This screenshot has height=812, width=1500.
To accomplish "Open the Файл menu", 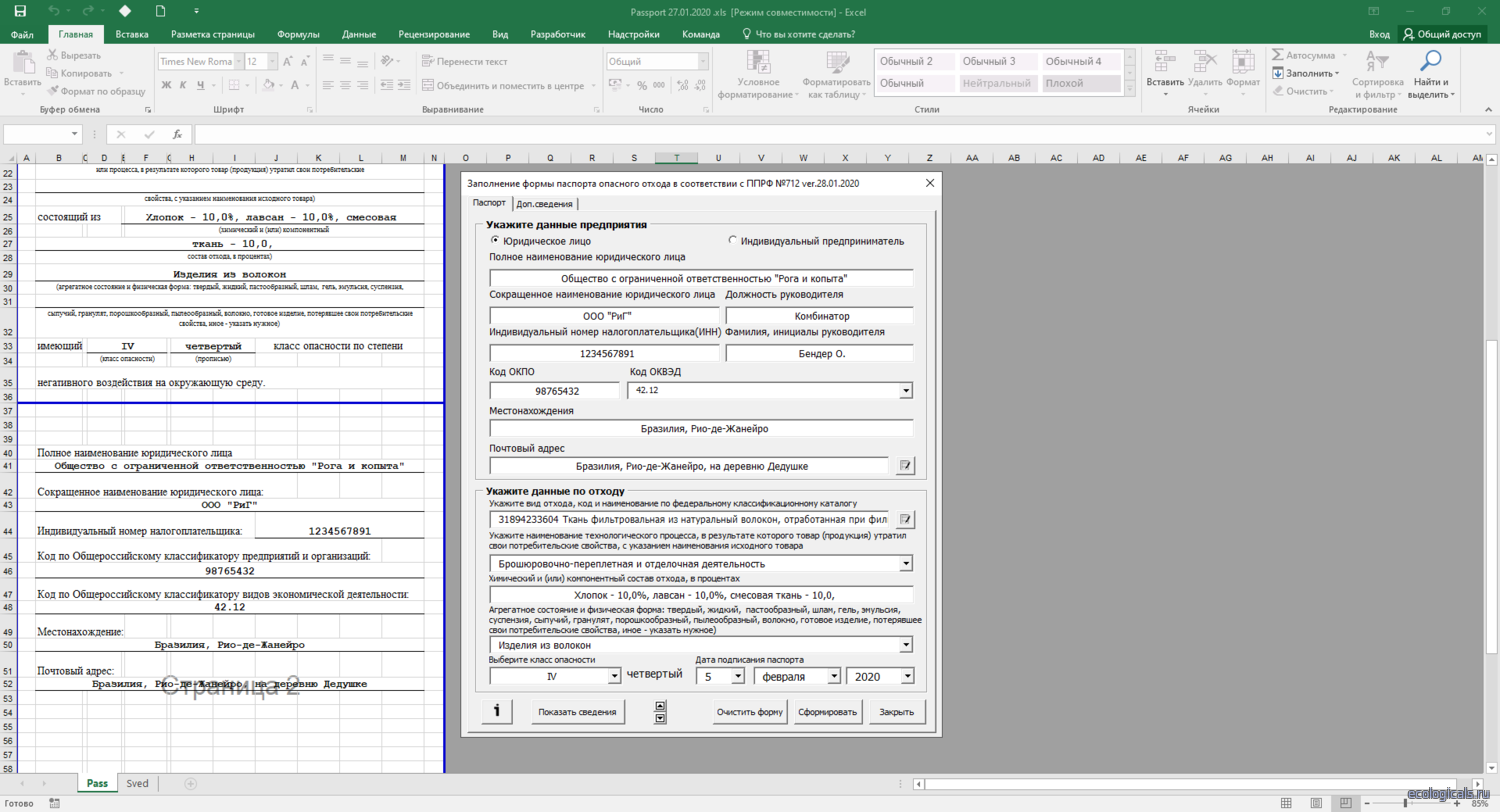I will 23,34.
